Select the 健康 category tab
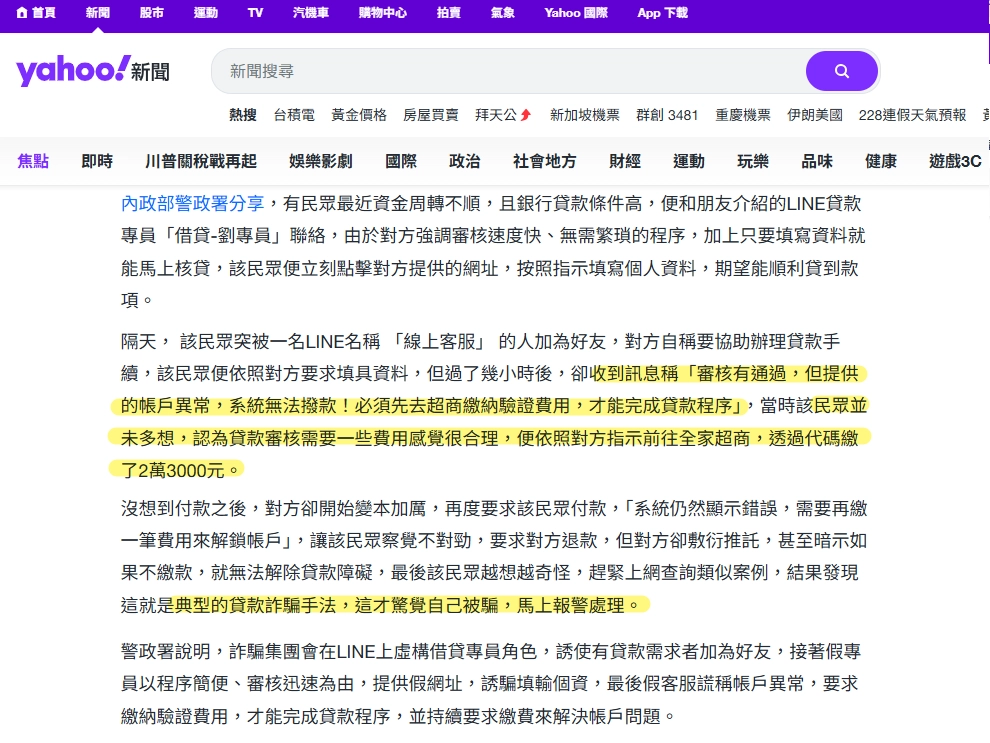990x743 pixels. (x=879, y=160)
